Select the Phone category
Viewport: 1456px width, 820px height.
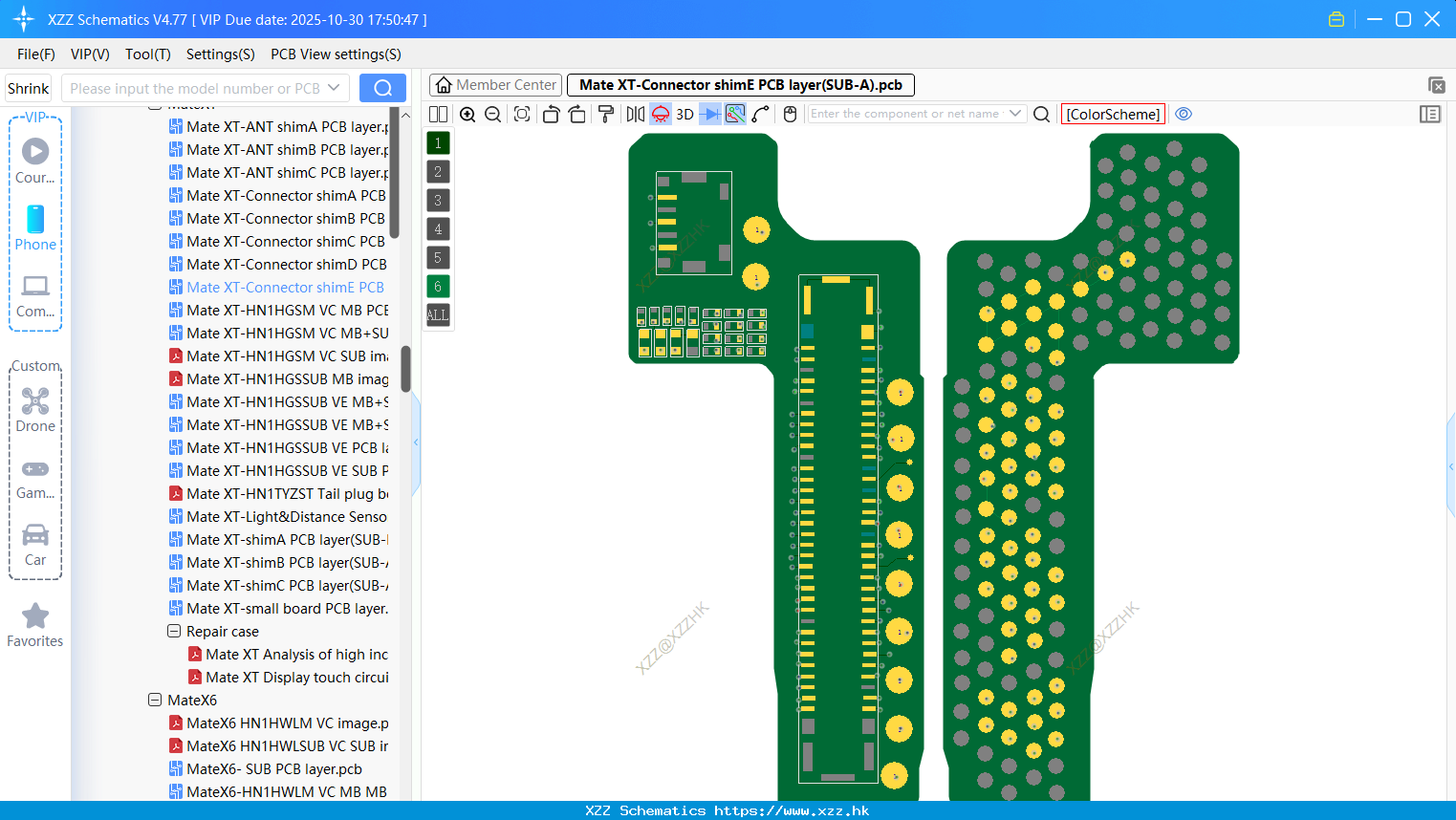[35, 227]
